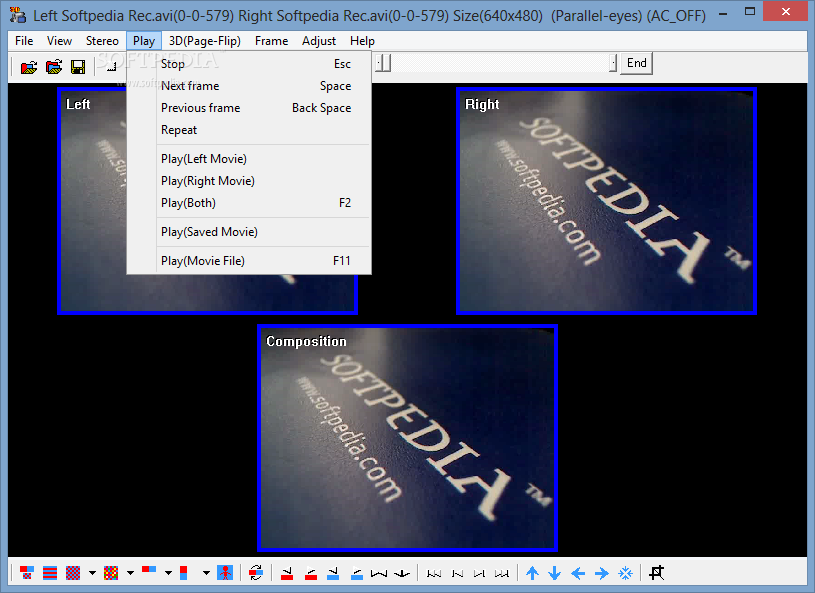Screen dimensions: 815x593
Task: Choose Next frame menu entry
Action: click(x=249, y=86)
